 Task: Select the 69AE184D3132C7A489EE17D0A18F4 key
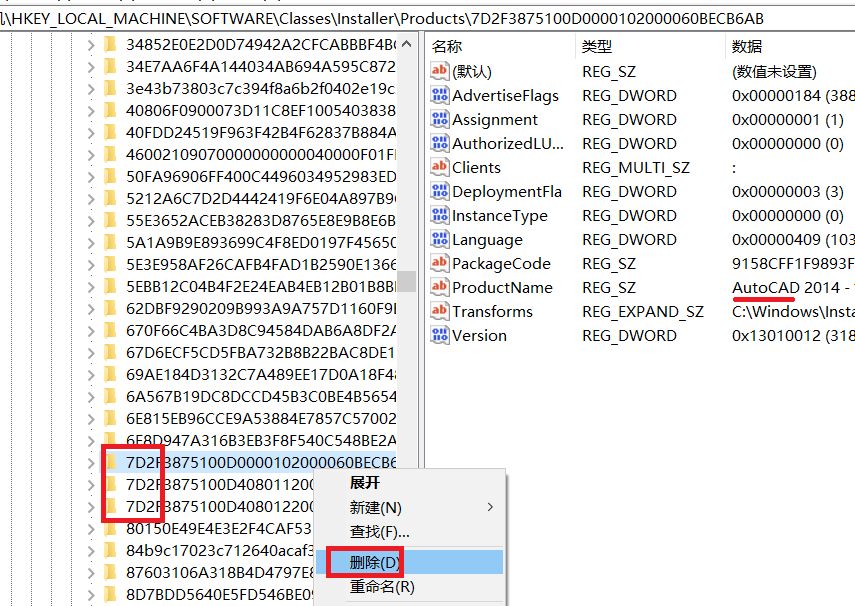(260, 374)
